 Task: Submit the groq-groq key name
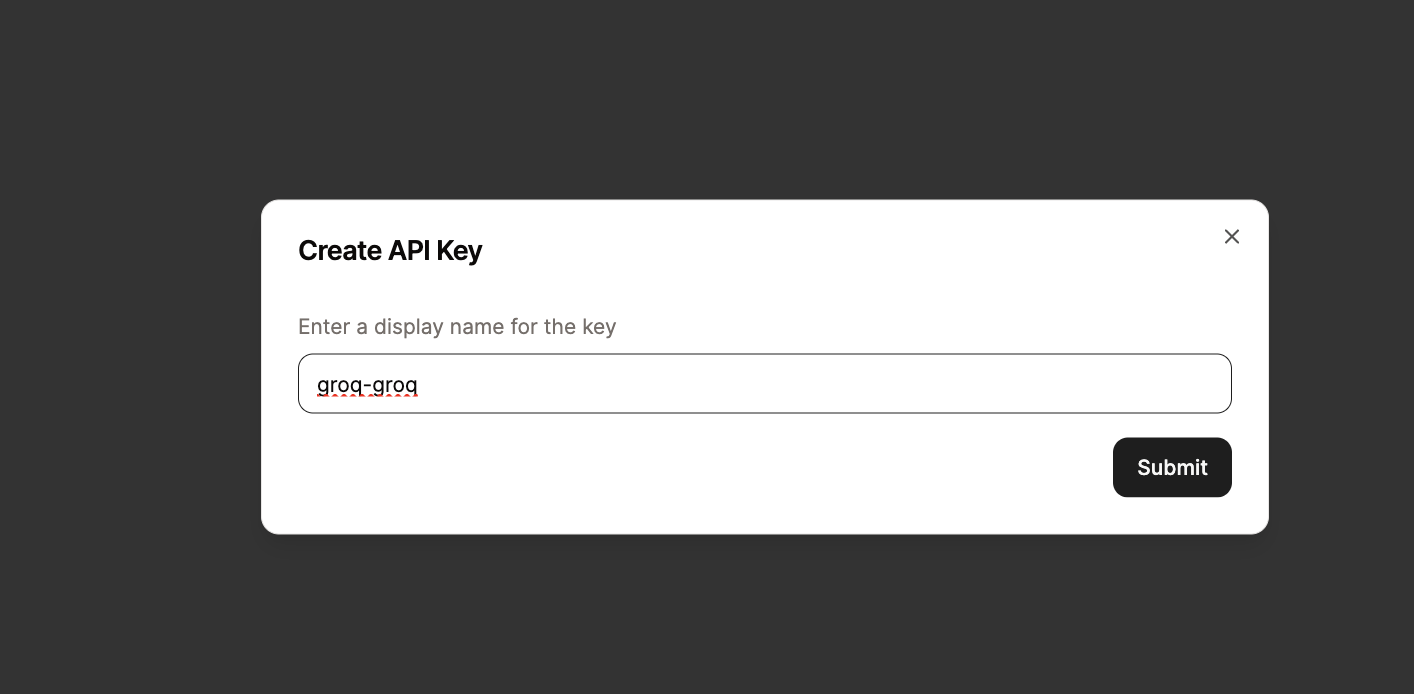tap(1172, 467)
